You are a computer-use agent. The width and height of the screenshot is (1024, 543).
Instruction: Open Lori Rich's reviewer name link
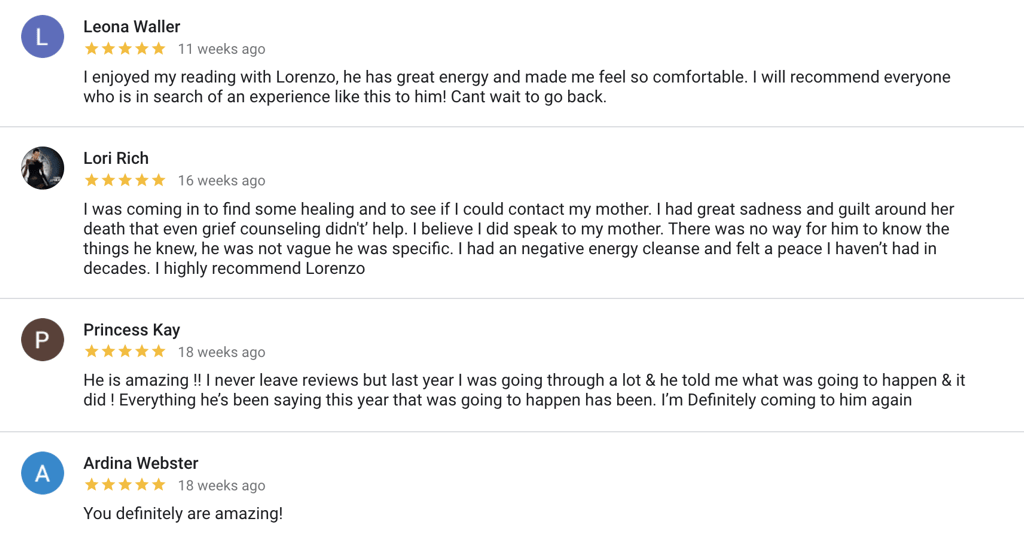(x=116, y=158)
